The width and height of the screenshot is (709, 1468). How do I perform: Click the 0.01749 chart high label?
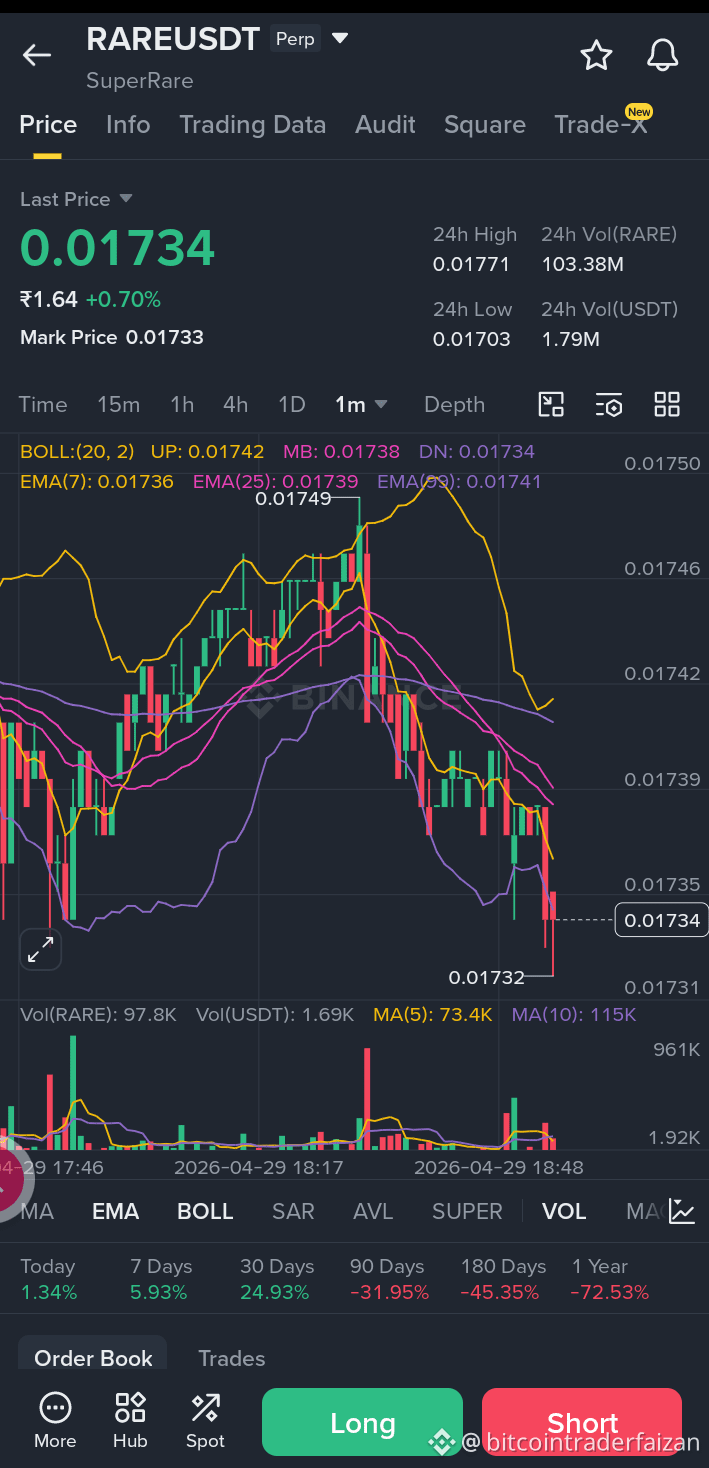(293, 498)
